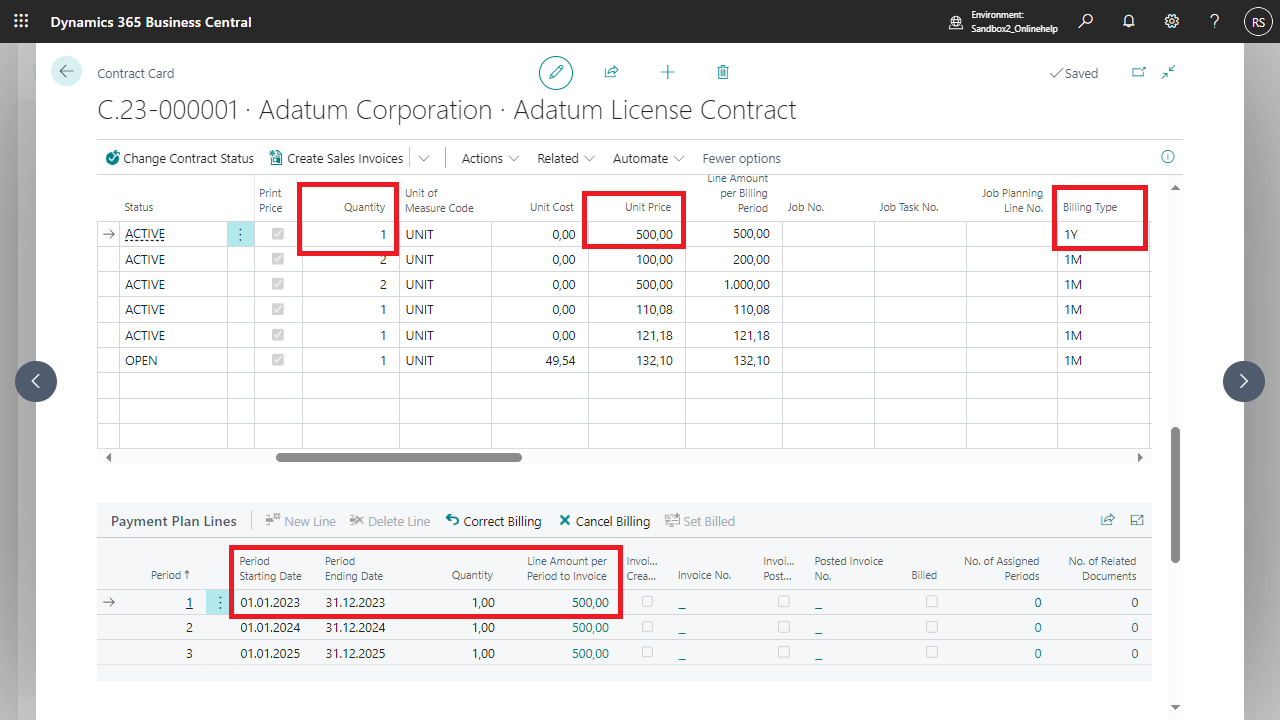Click Change Contract Status button
This screenshot has height=720, width=1280.
tap(180, 158)
